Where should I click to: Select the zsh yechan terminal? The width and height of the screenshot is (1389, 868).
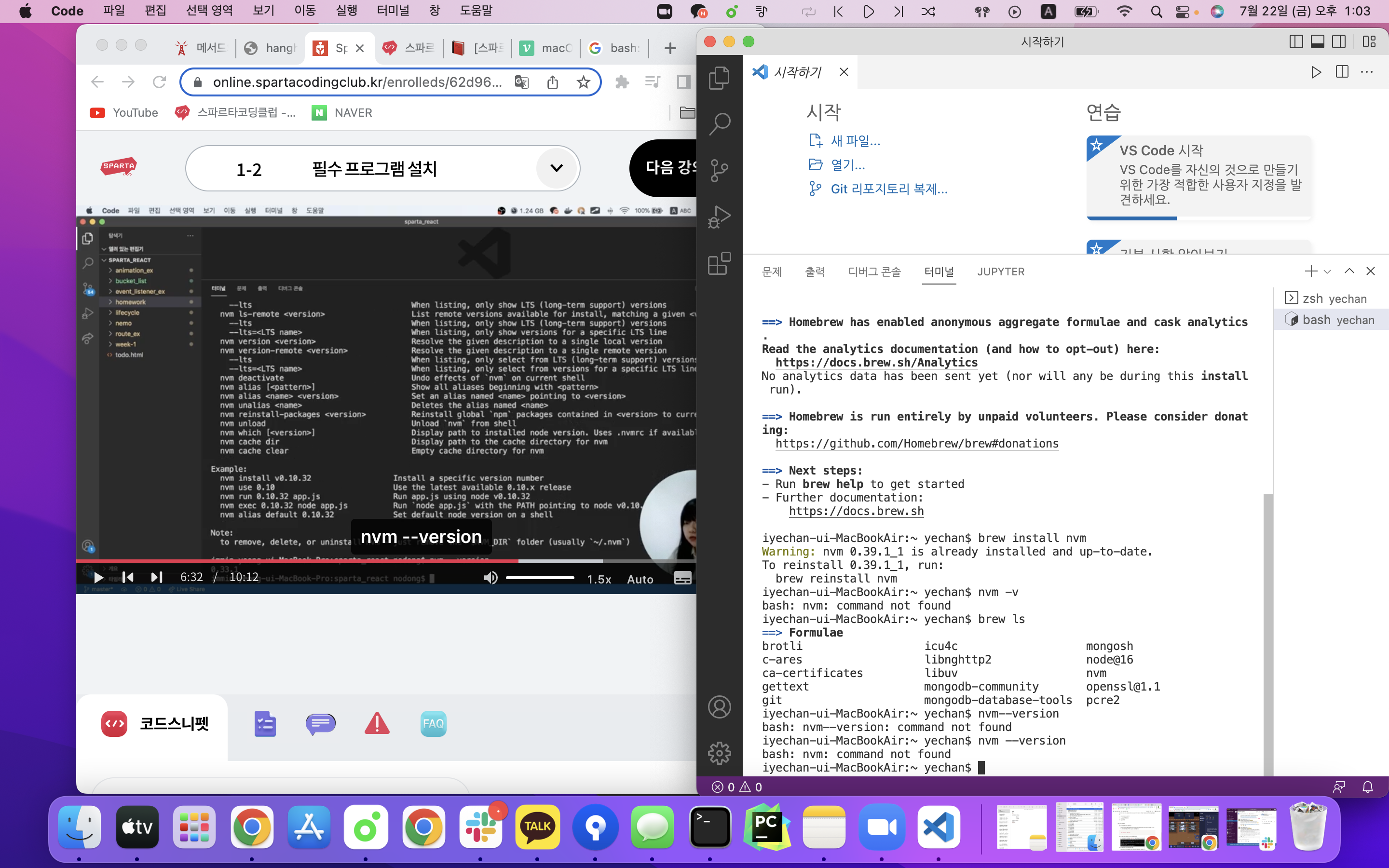tap(1331, 298)
